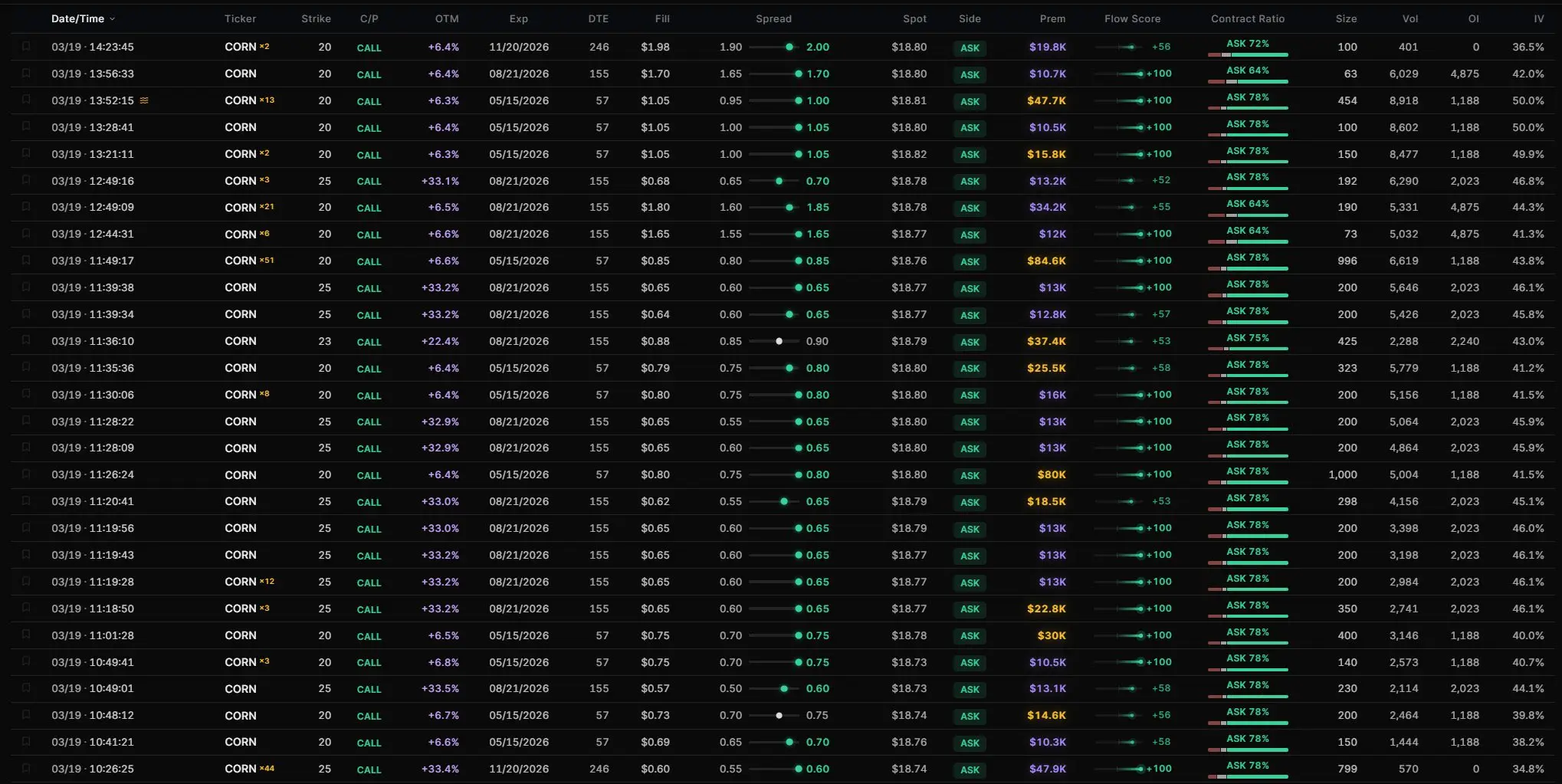This screenshot has width=1562, height=784.
Task: Click the 11/20/2026 expiry in the 14:23:45 row
Action: (519, 47)
